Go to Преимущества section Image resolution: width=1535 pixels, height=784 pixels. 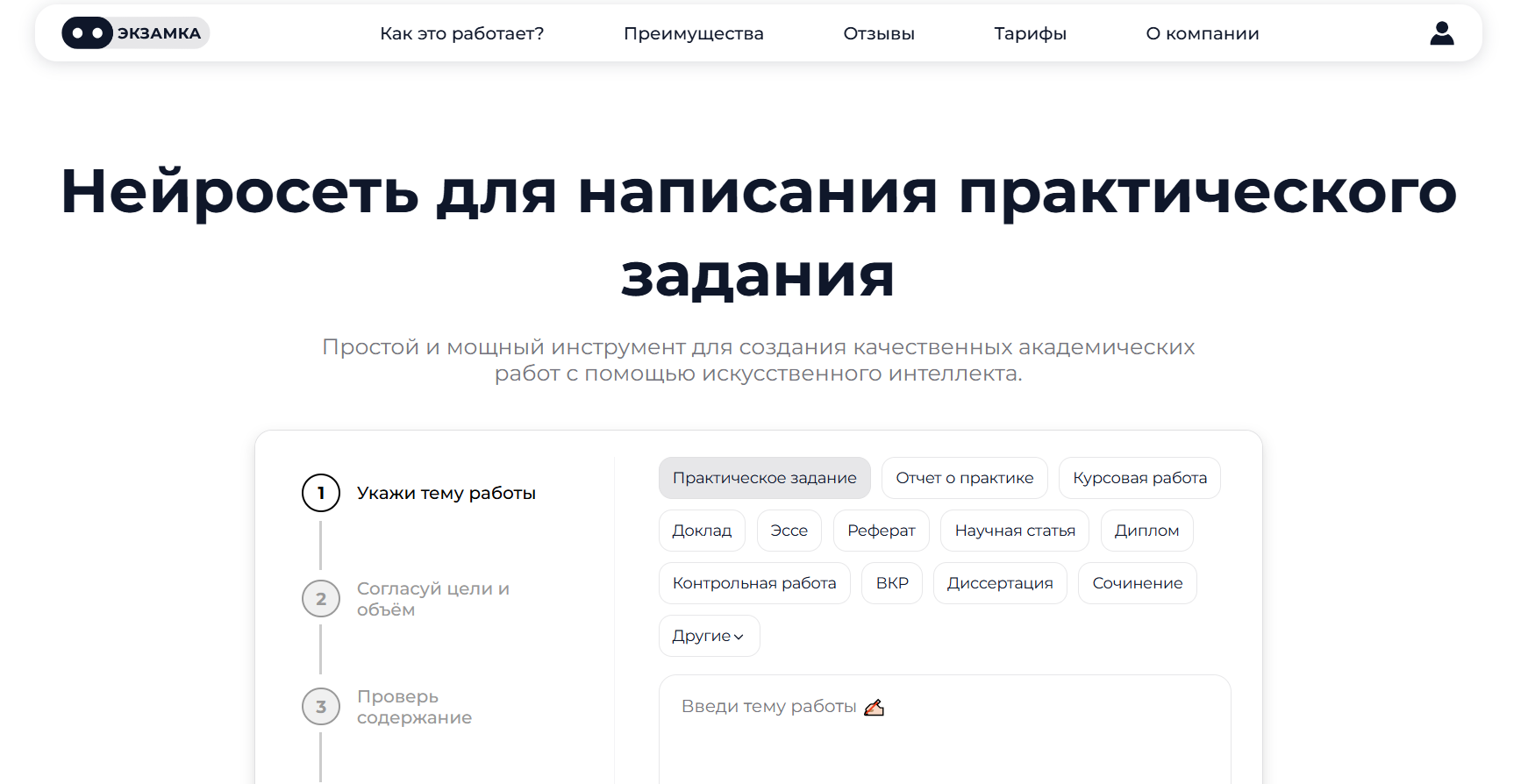[693, 33]
